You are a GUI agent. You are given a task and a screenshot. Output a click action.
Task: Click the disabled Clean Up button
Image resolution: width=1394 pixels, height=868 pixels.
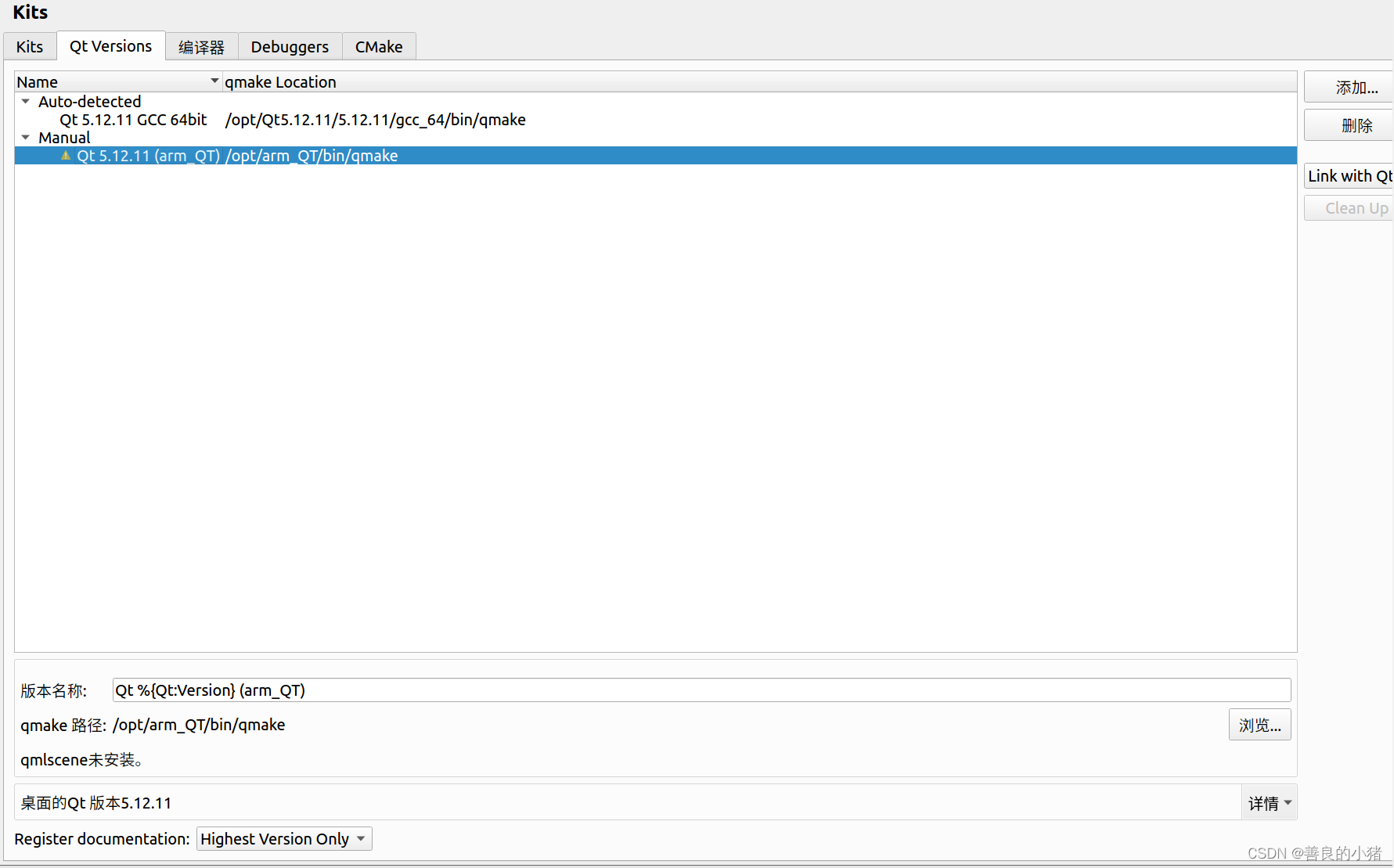click(1349, 208)
